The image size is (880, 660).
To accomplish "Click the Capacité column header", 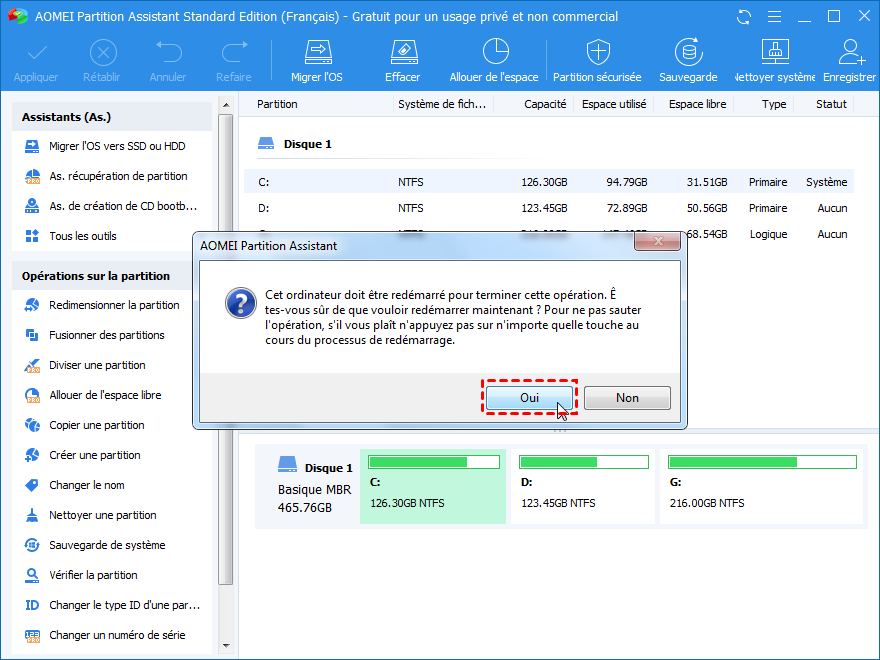I will pos(544,104).
